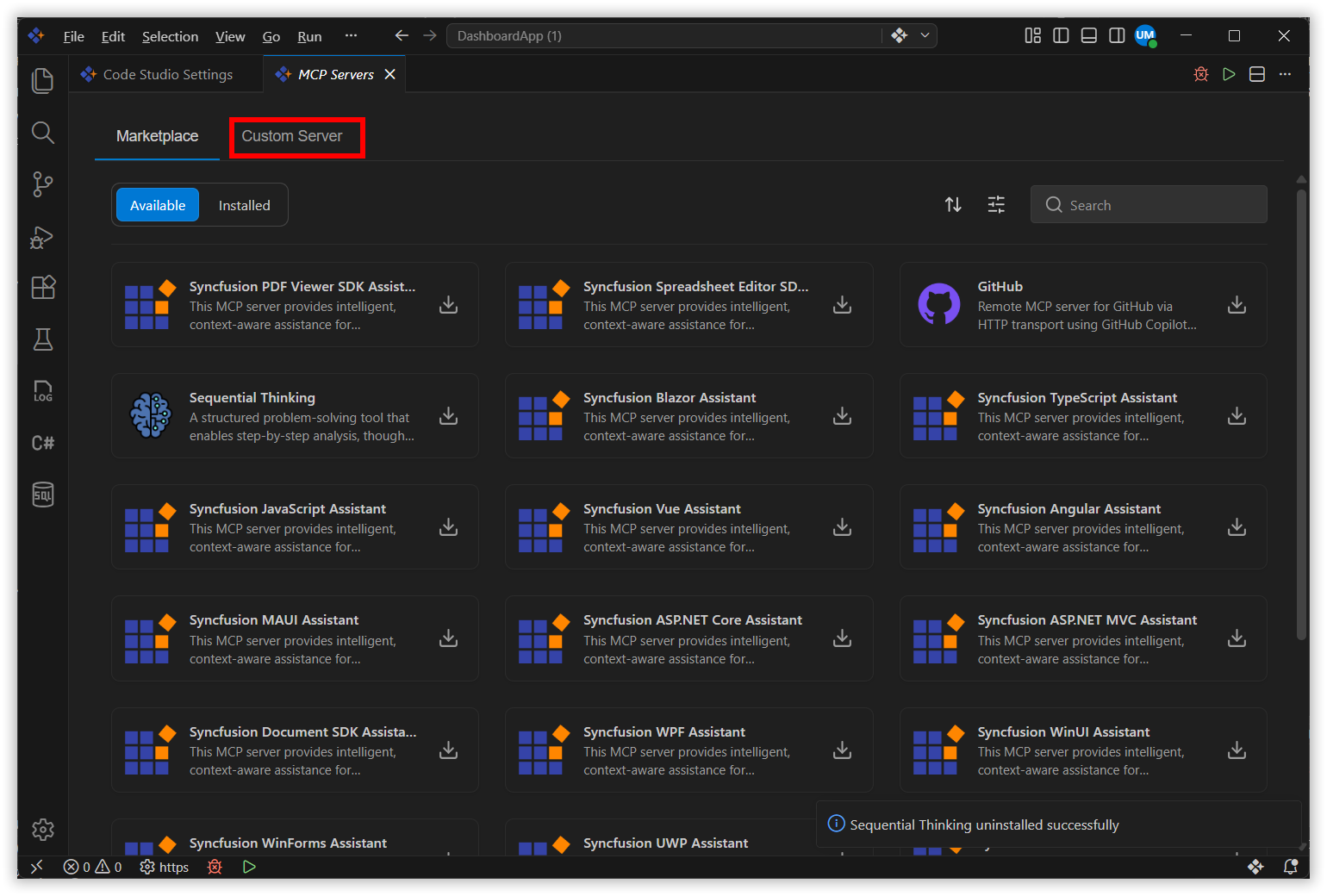Close the MCP Servers tab

[x=389, y=74]
